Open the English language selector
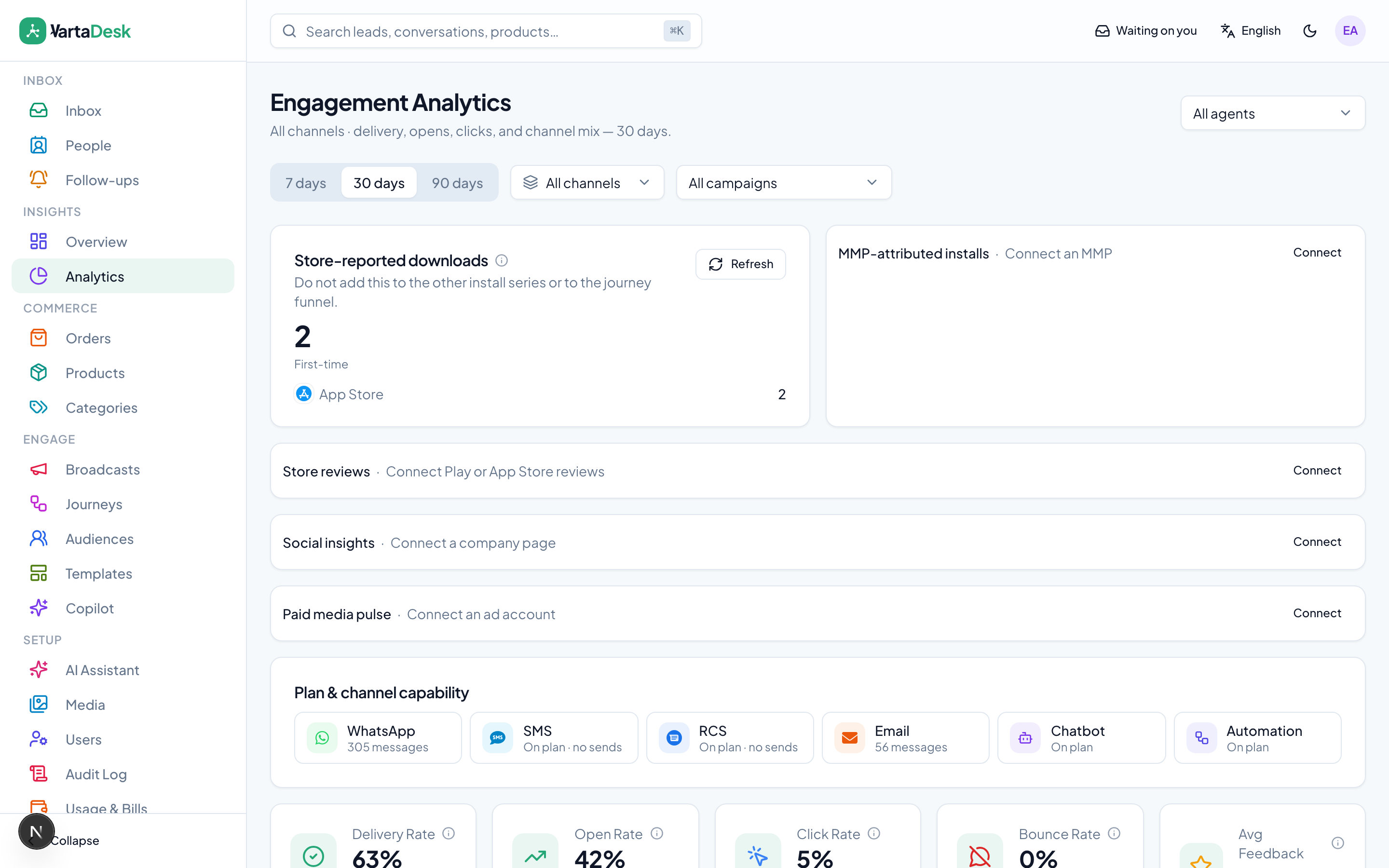This screenshot has width=1389, height=868. click(x=1251, y=31)
